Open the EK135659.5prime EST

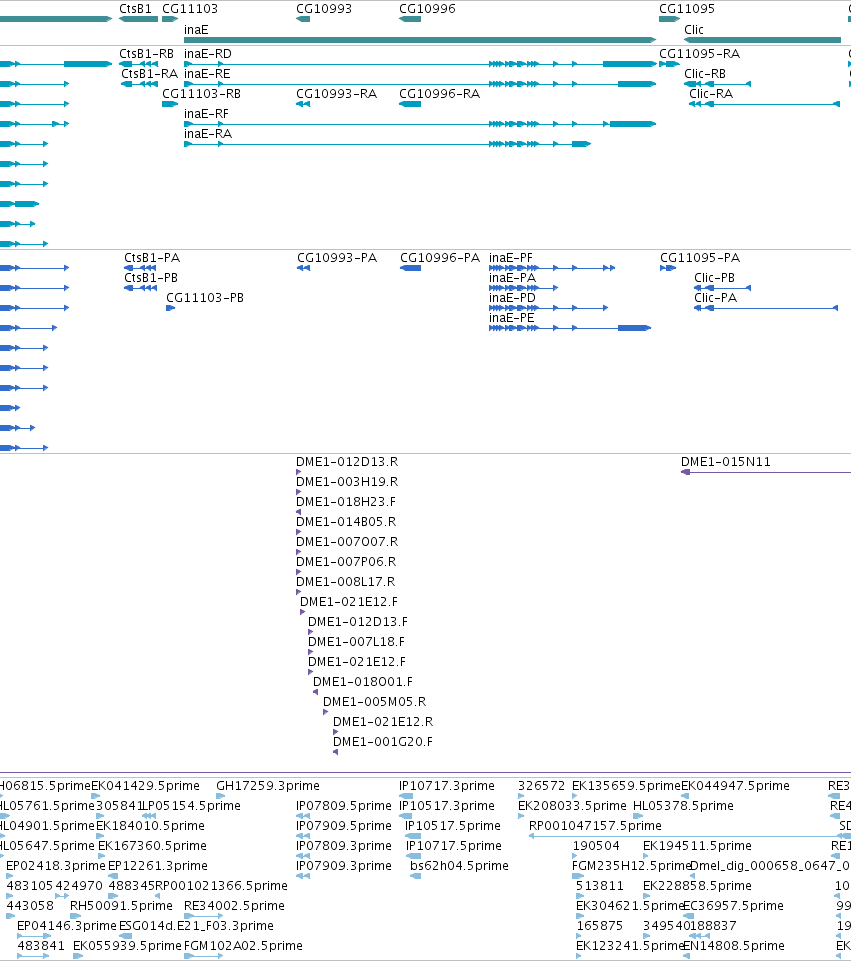[575, 796]
